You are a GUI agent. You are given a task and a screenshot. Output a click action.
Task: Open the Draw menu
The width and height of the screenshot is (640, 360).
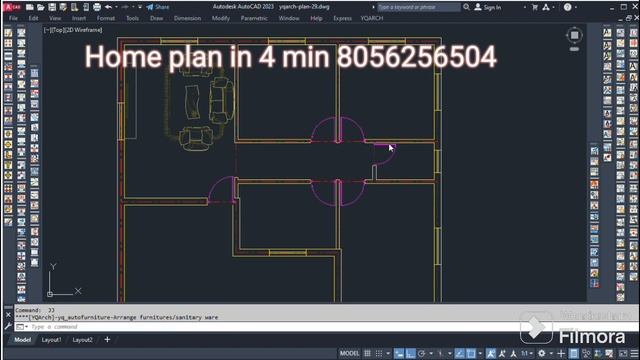click(x=156, y=18)
